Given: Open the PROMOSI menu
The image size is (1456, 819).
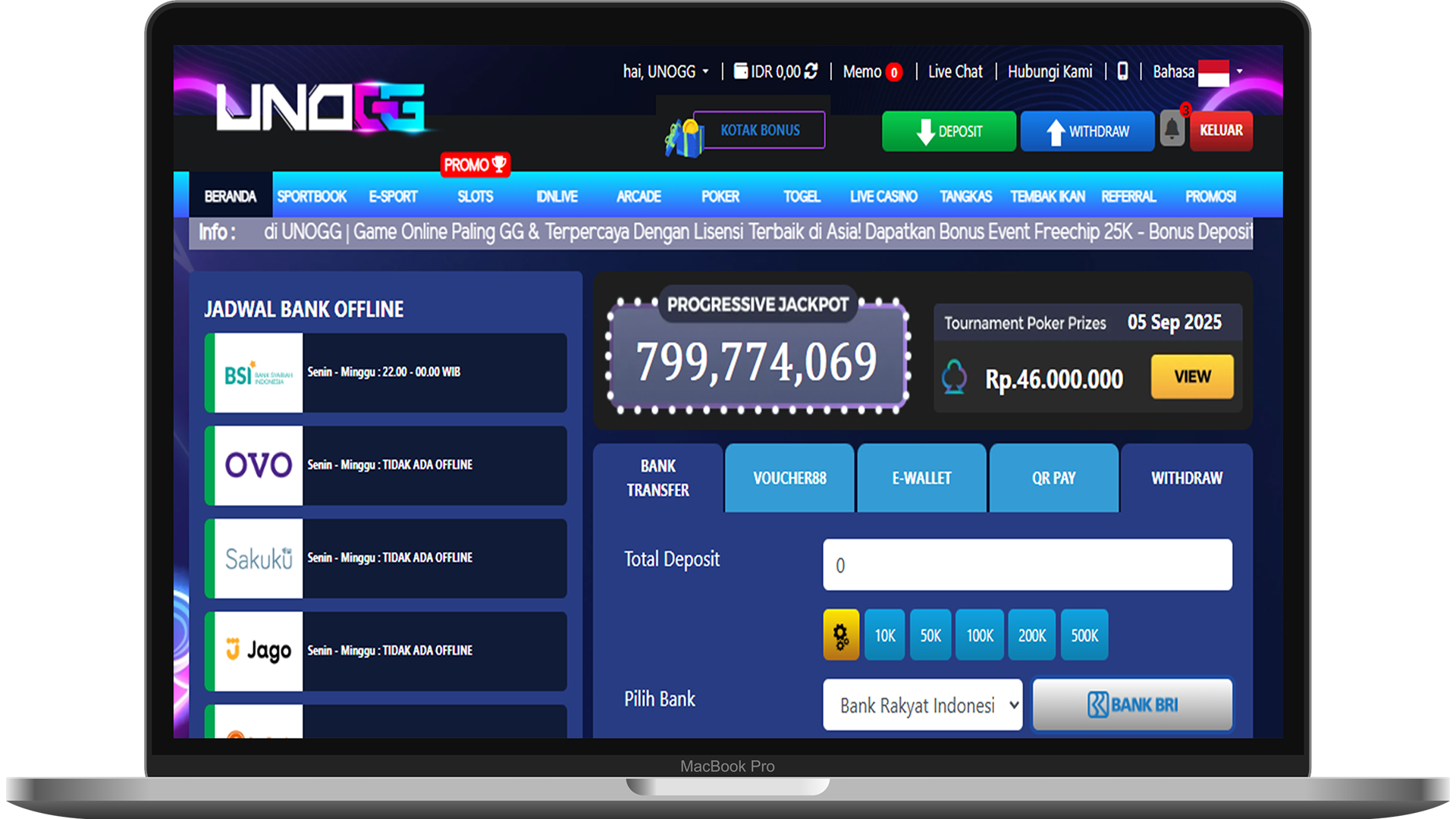Looking at the screenshot, I should click(1210, 196).
